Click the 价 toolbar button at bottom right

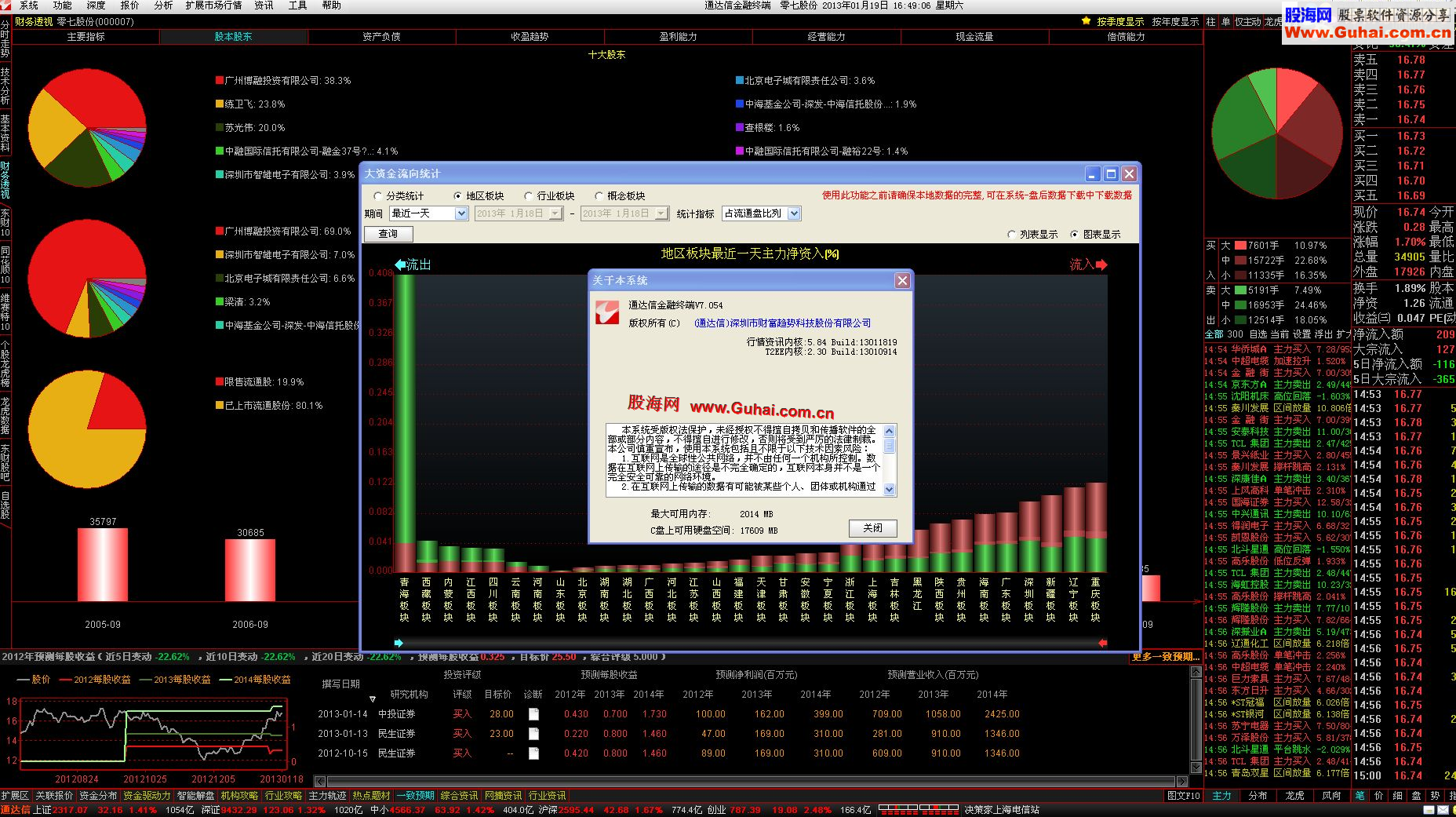[1378, 796]
